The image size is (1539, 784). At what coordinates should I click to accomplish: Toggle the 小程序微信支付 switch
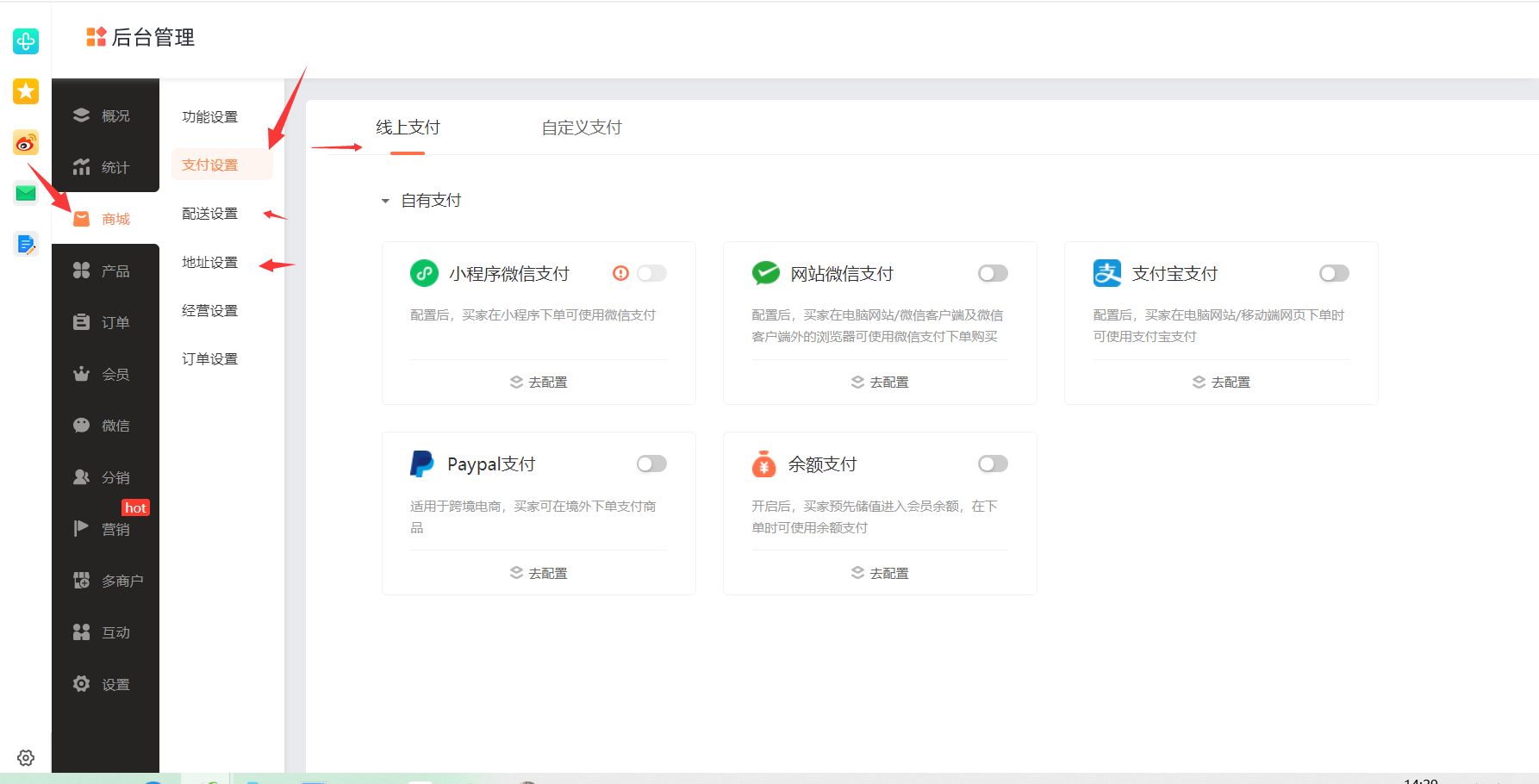(652, 273)
